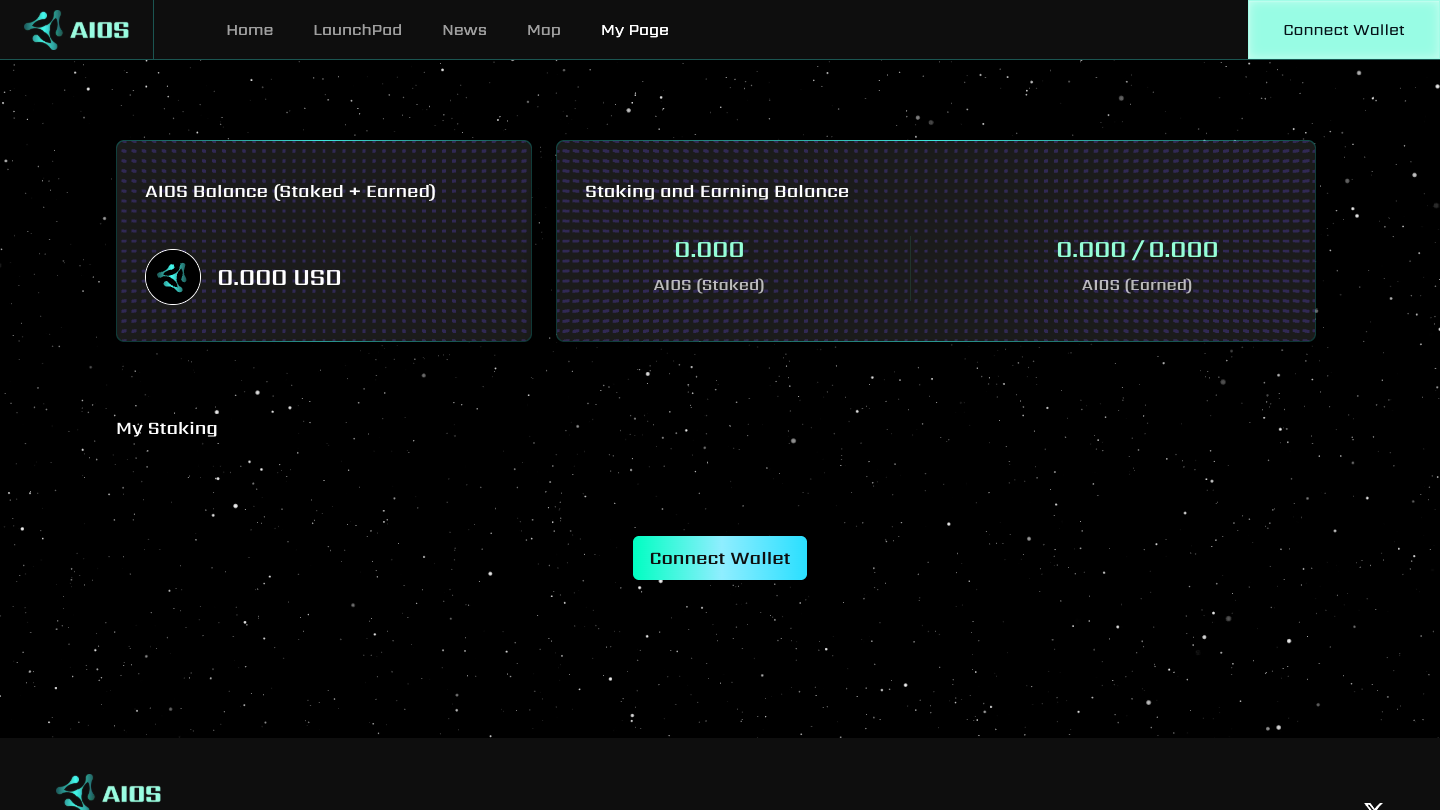Open the News nav item
The image size is (1440, 810).
coord(465,30)
